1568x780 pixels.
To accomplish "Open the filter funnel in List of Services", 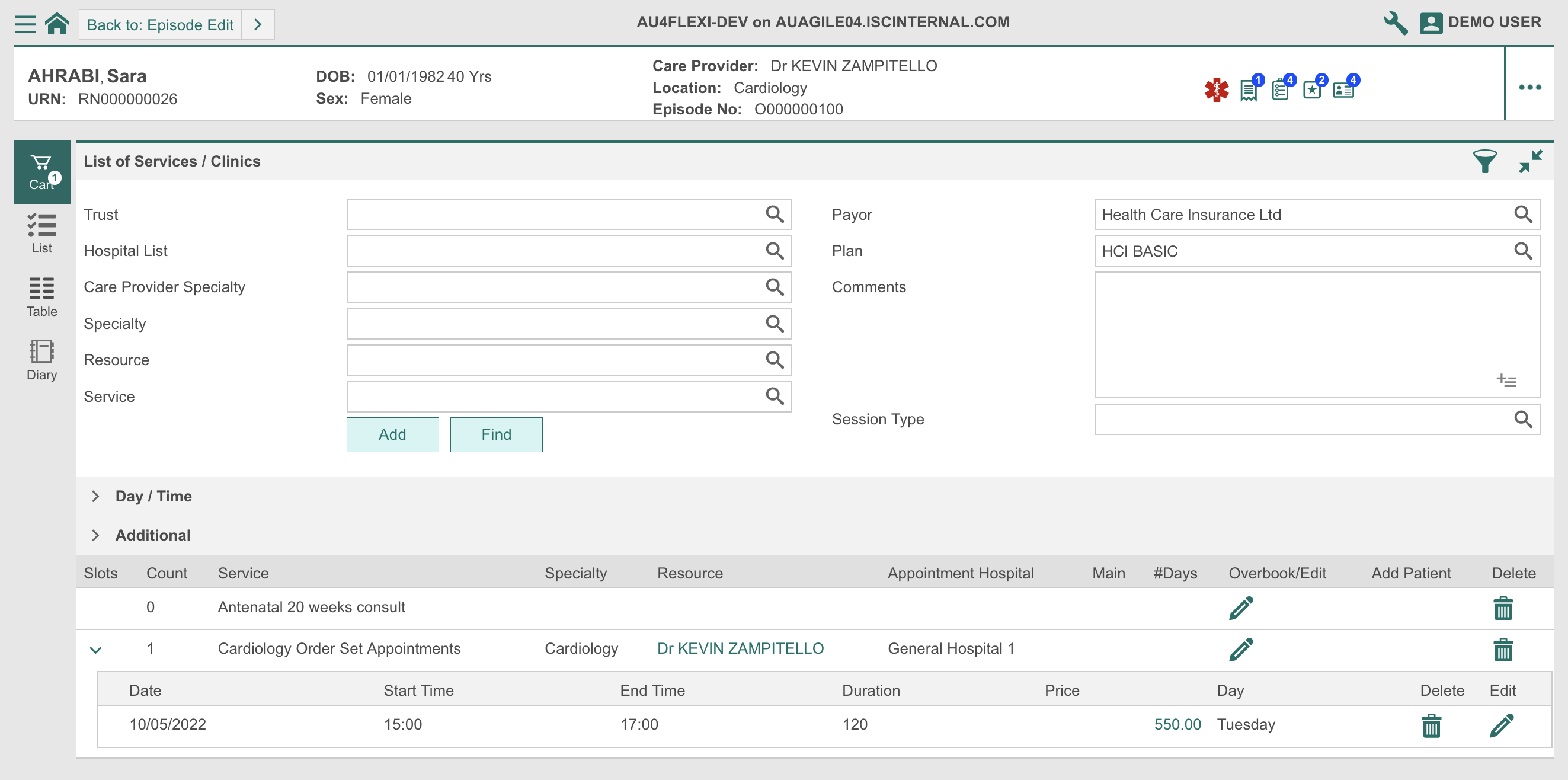I will coord(1485,161).
